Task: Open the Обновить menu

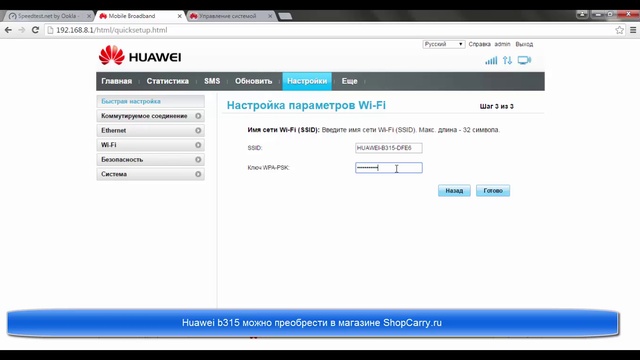Action: [253, 81]
